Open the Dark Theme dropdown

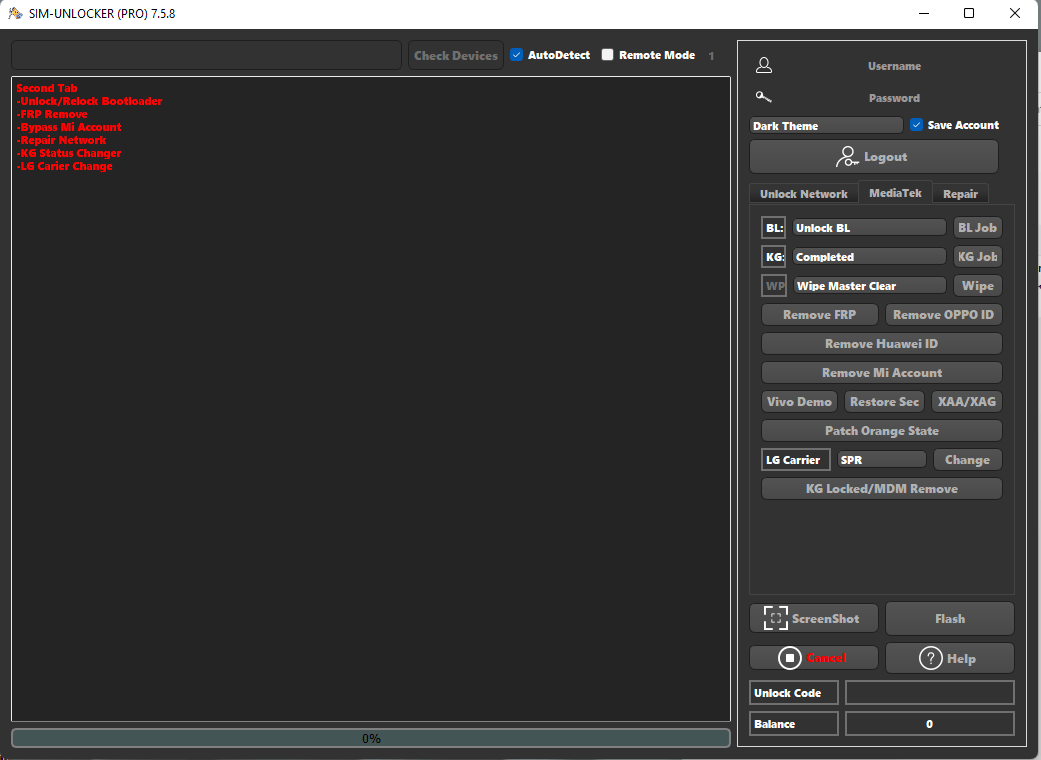tap(826, 126)
